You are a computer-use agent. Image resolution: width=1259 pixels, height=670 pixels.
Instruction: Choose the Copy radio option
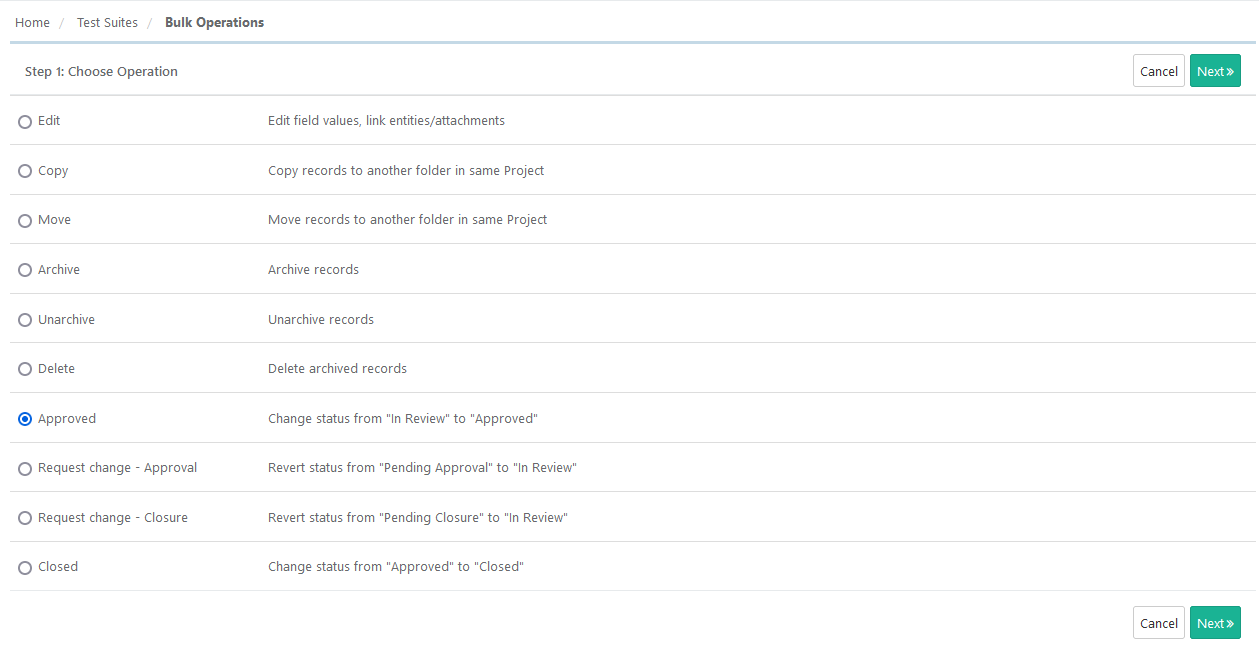tap(25, 171)
